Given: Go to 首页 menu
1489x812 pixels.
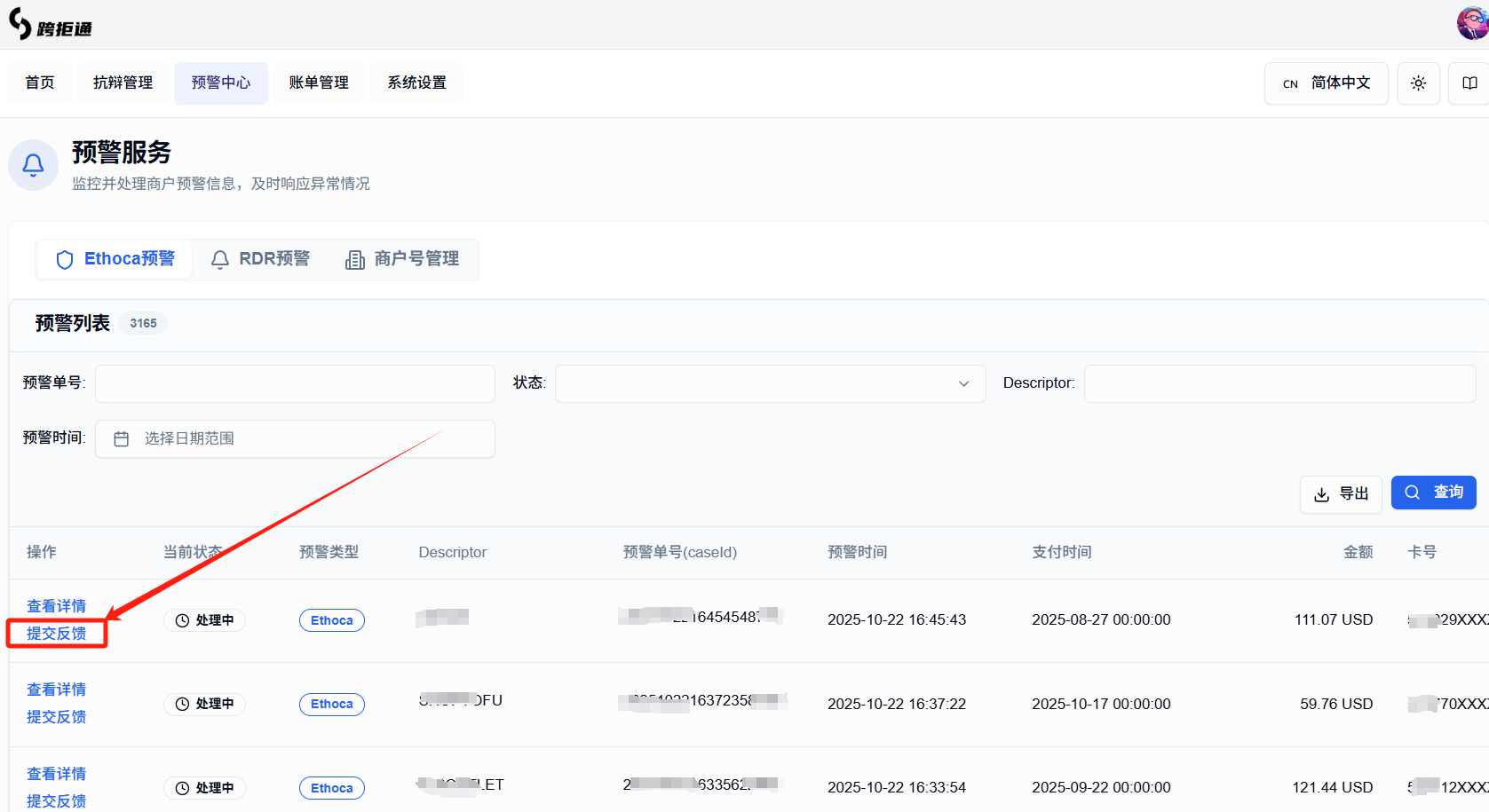Looking at the screenshot, I should pyautogui.click(x=40, y=83).
